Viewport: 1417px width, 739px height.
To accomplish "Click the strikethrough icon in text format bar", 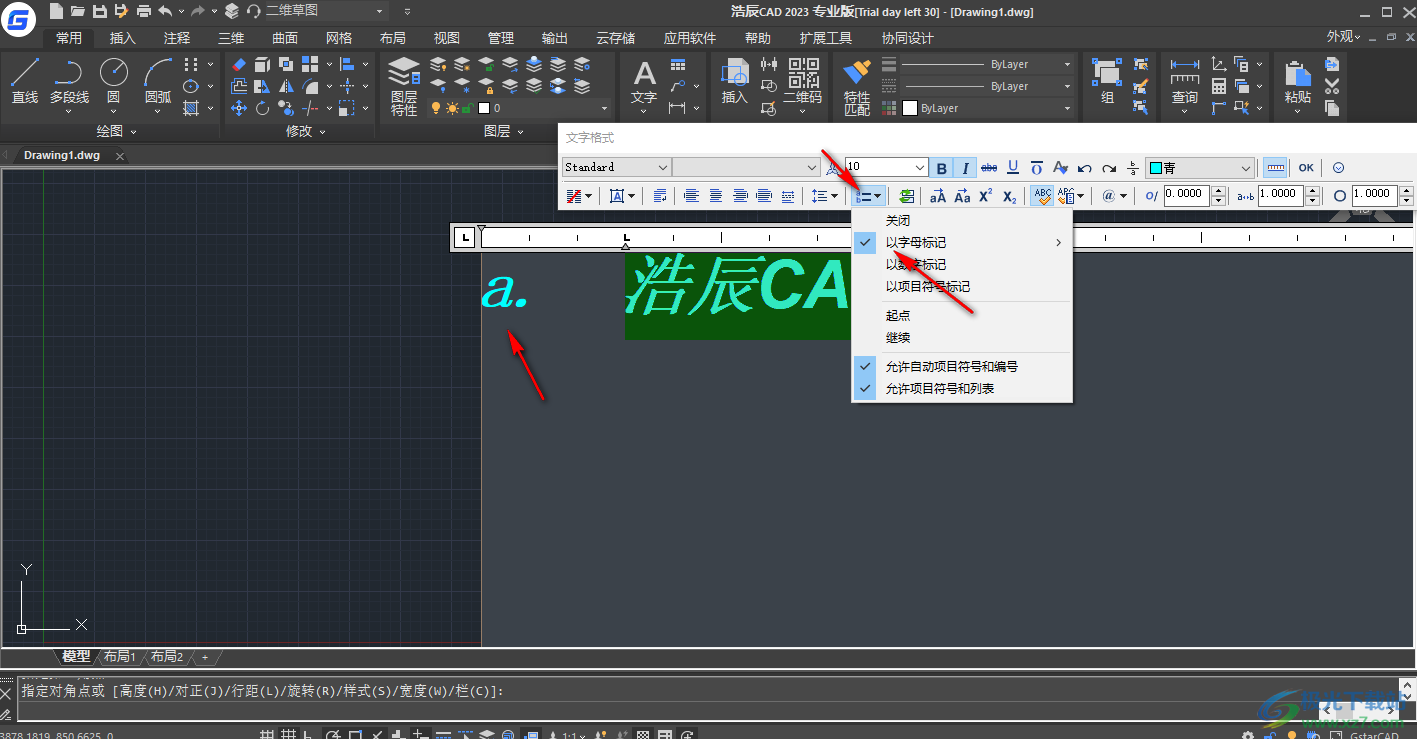I will pos(989,168).
